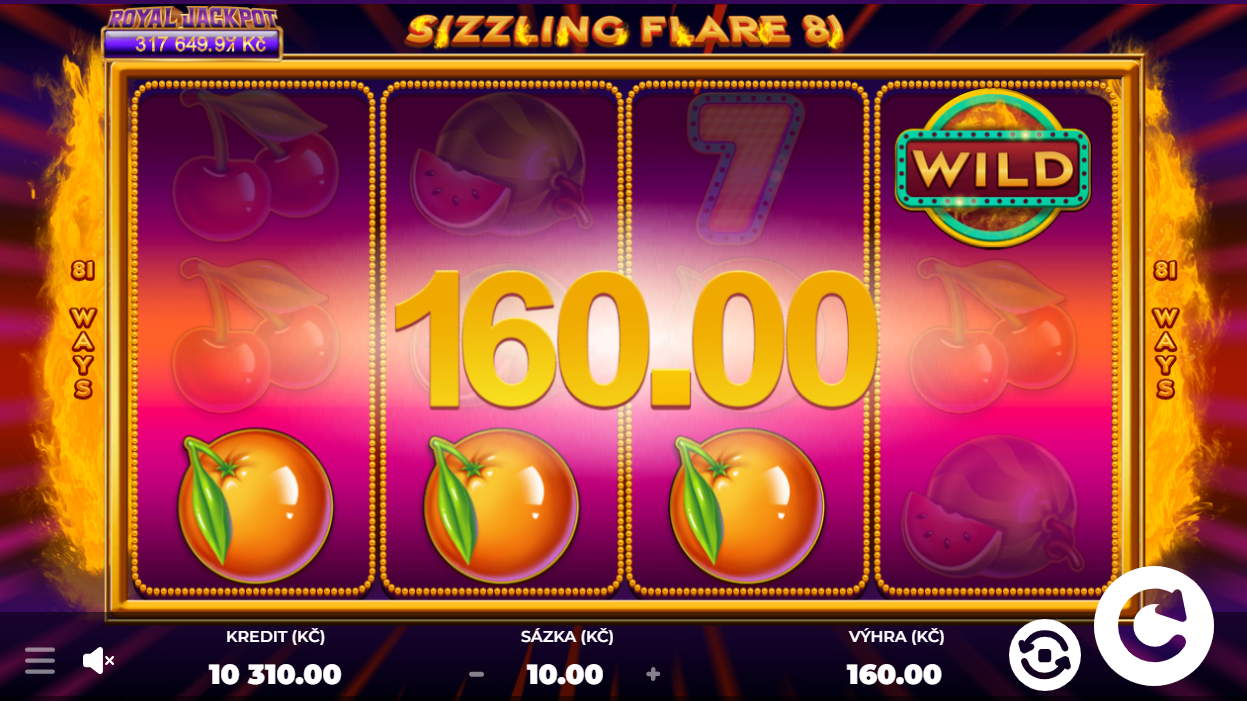
Task: Click the cherries on the fourth reel
Action: click(992, 335)
